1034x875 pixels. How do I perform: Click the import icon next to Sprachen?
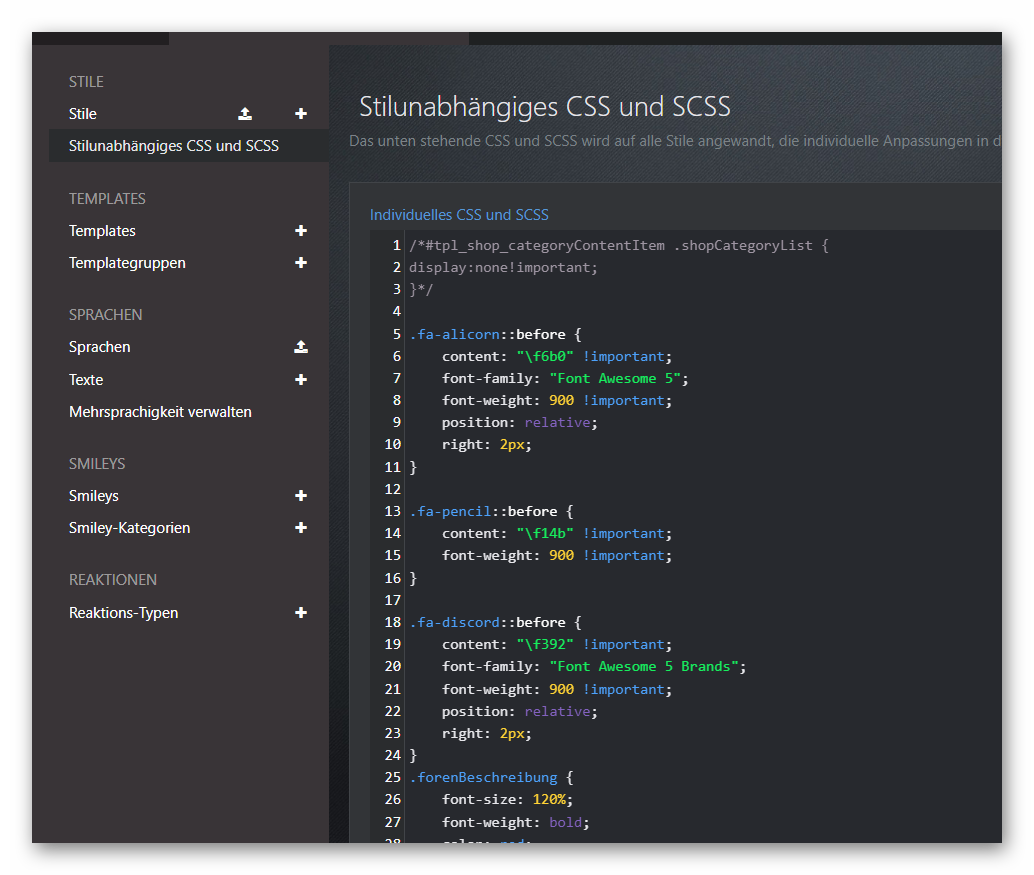click(301, 347)
